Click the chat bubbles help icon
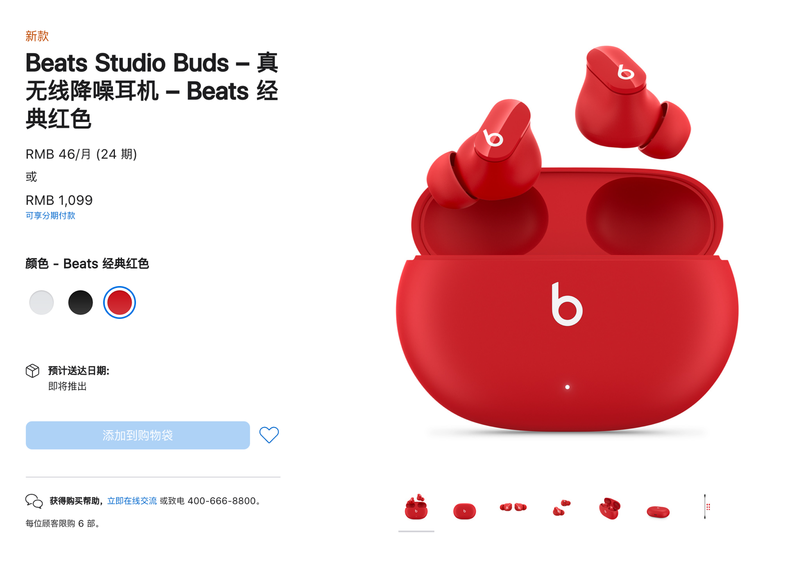Viewport: 800px width, 569px height. pyautogui.click(x=34, y=501)
